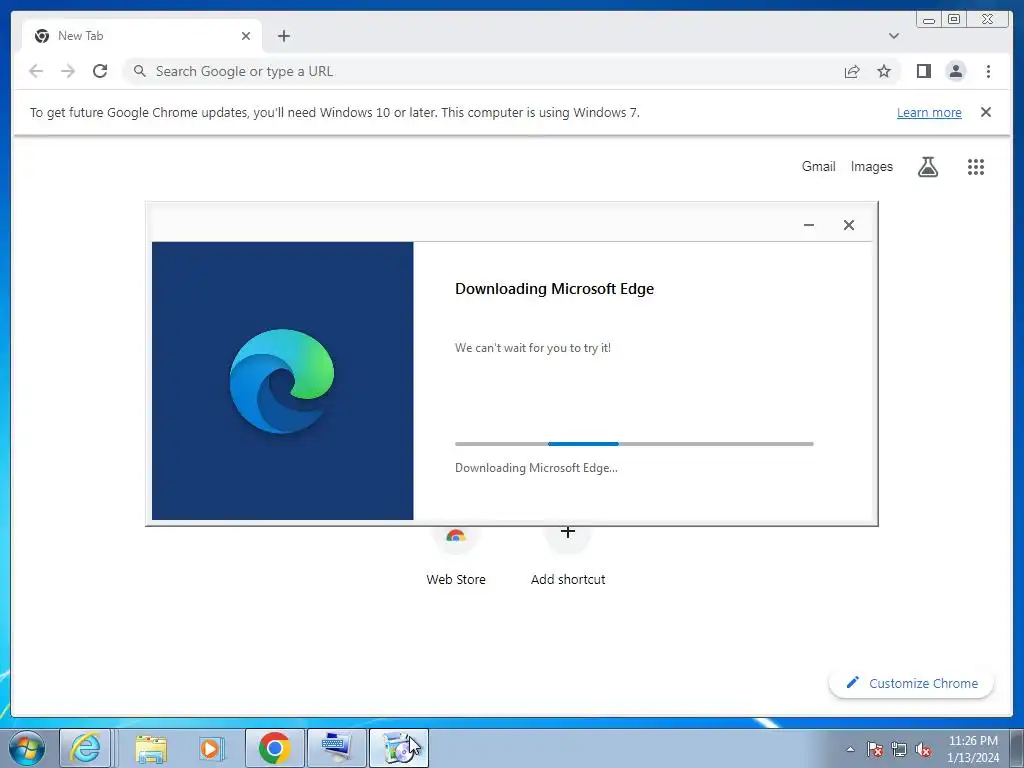This screenshot has width=1024, height=768.
Task: Expand the tab search dropdown arrow
Action: click(x=894, y=36)
